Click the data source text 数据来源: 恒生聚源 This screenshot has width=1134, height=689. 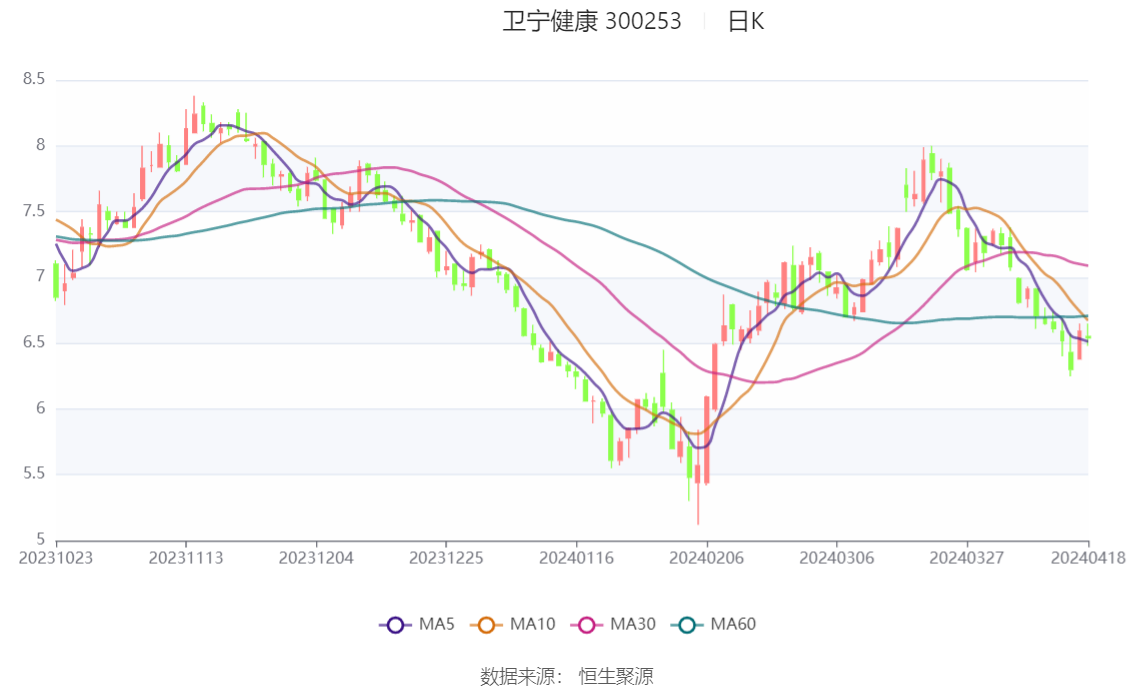pos(567,677)
